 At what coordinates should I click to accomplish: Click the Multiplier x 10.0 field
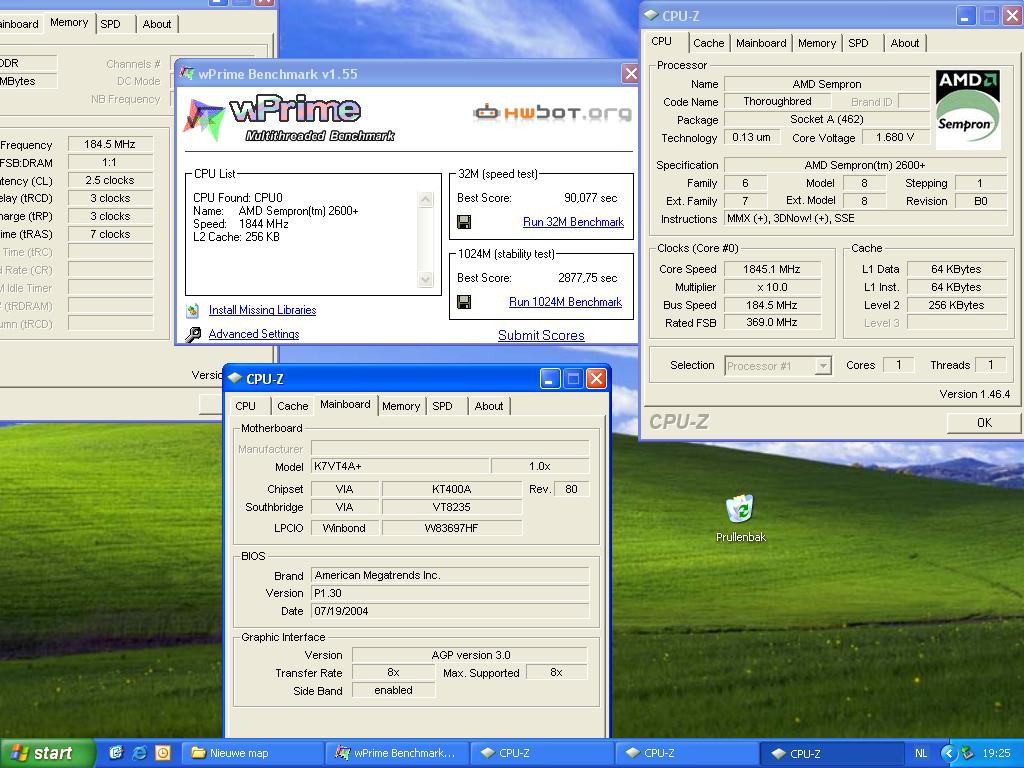coord(772,287)
